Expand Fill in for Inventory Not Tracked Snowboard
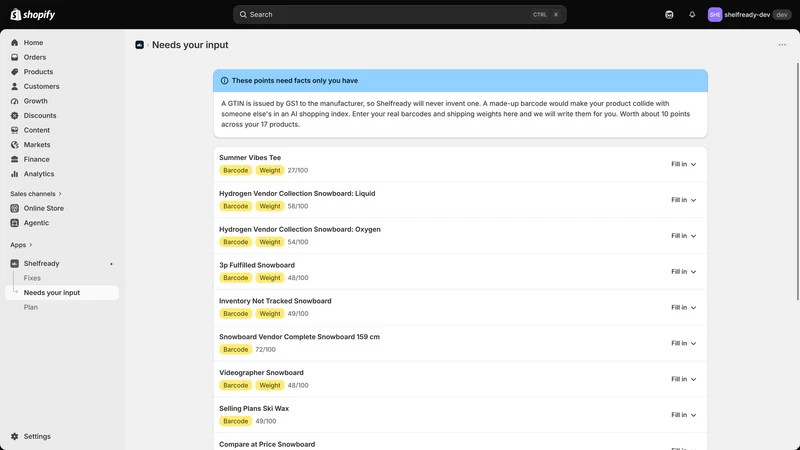 click(684, 308)
